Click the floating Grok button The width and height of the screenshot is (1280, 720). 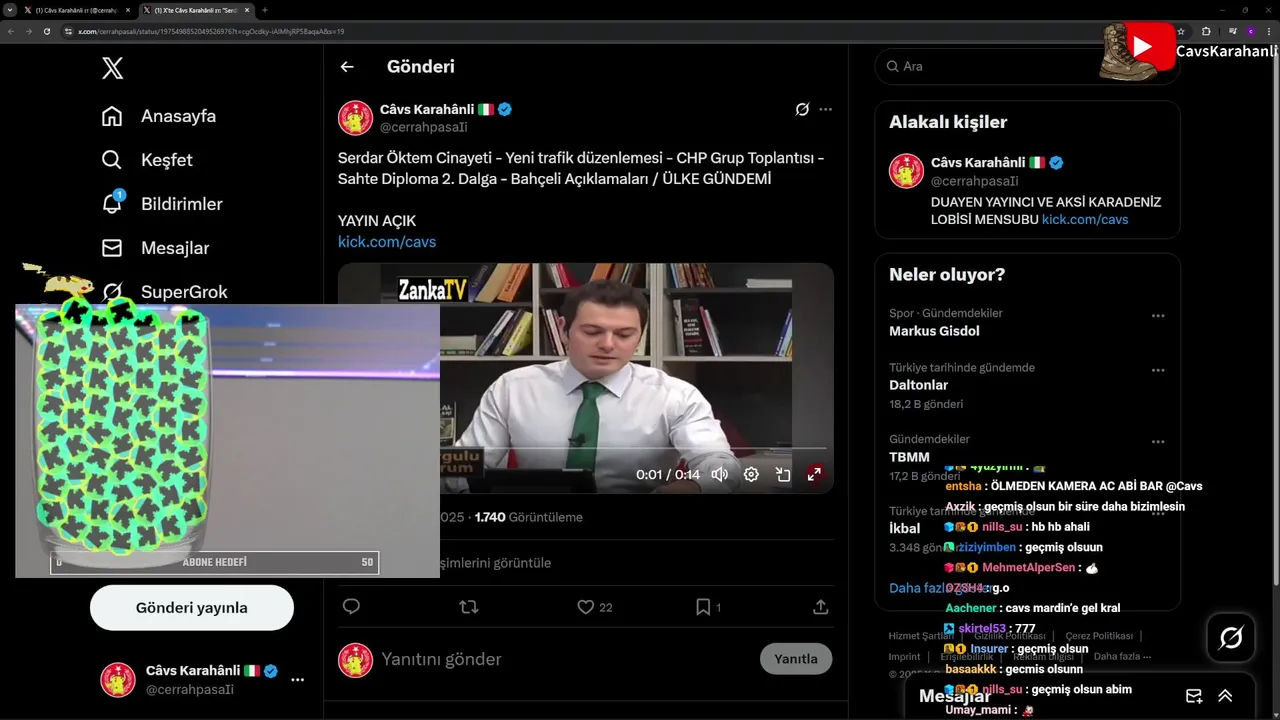[1231, 638]
